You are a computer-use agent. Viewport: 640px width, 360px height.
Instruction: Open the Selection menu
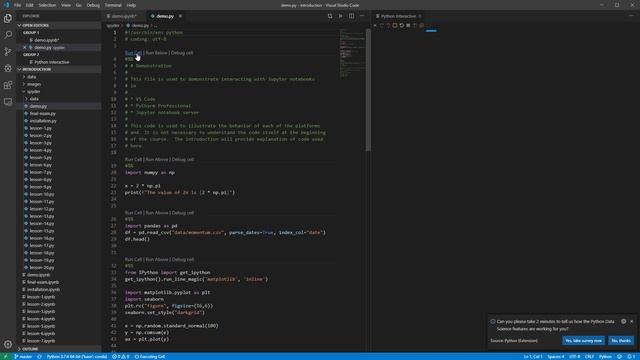[47, 5]
